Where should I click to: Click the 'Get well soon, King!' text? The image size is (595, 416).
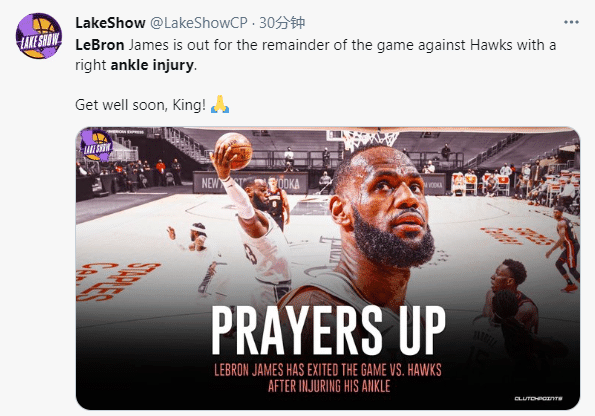pos(140,105)
